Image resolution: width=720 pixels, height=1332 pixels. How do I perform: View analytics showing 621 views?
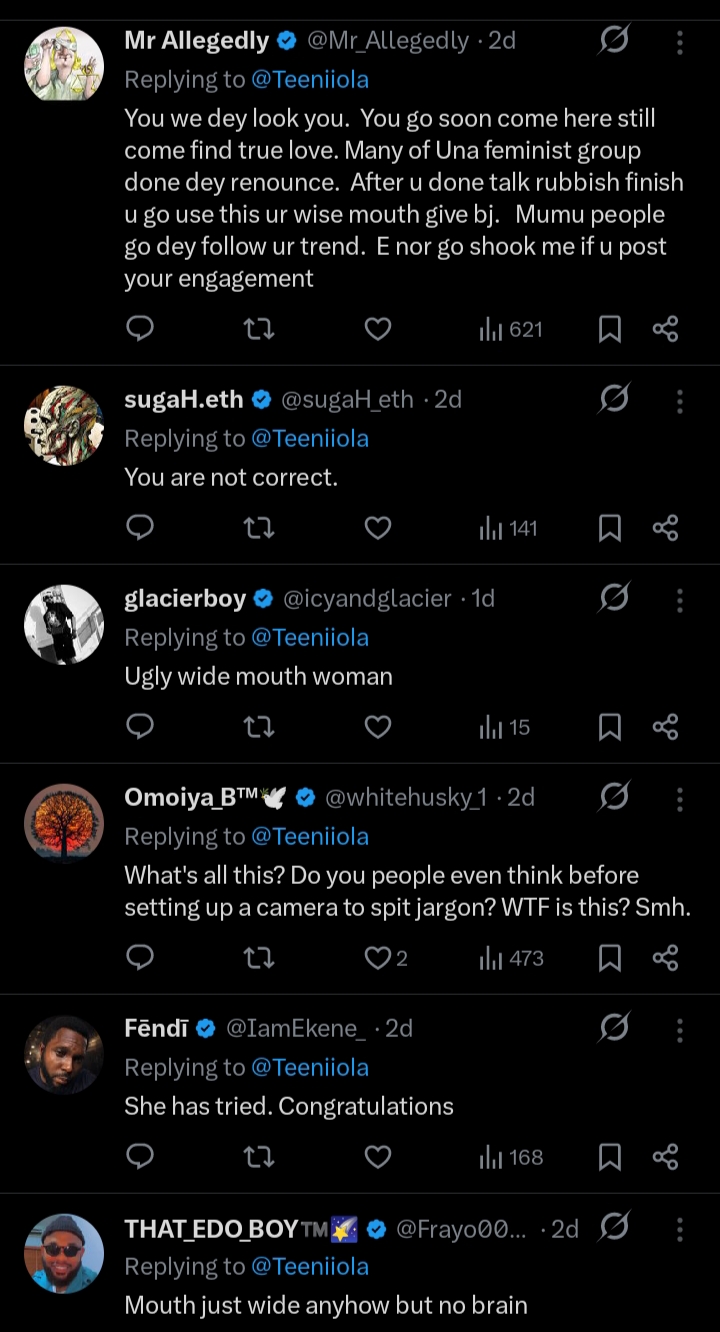(x=511, y=329)
